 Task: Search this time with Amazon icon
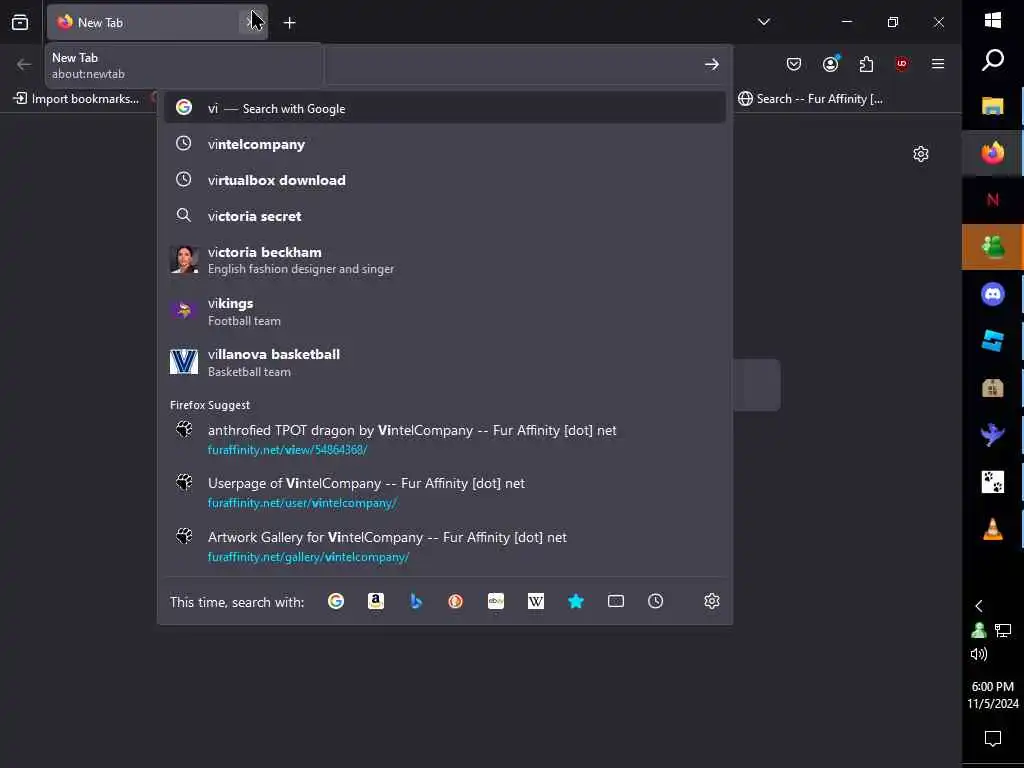(x=376, y=601)
